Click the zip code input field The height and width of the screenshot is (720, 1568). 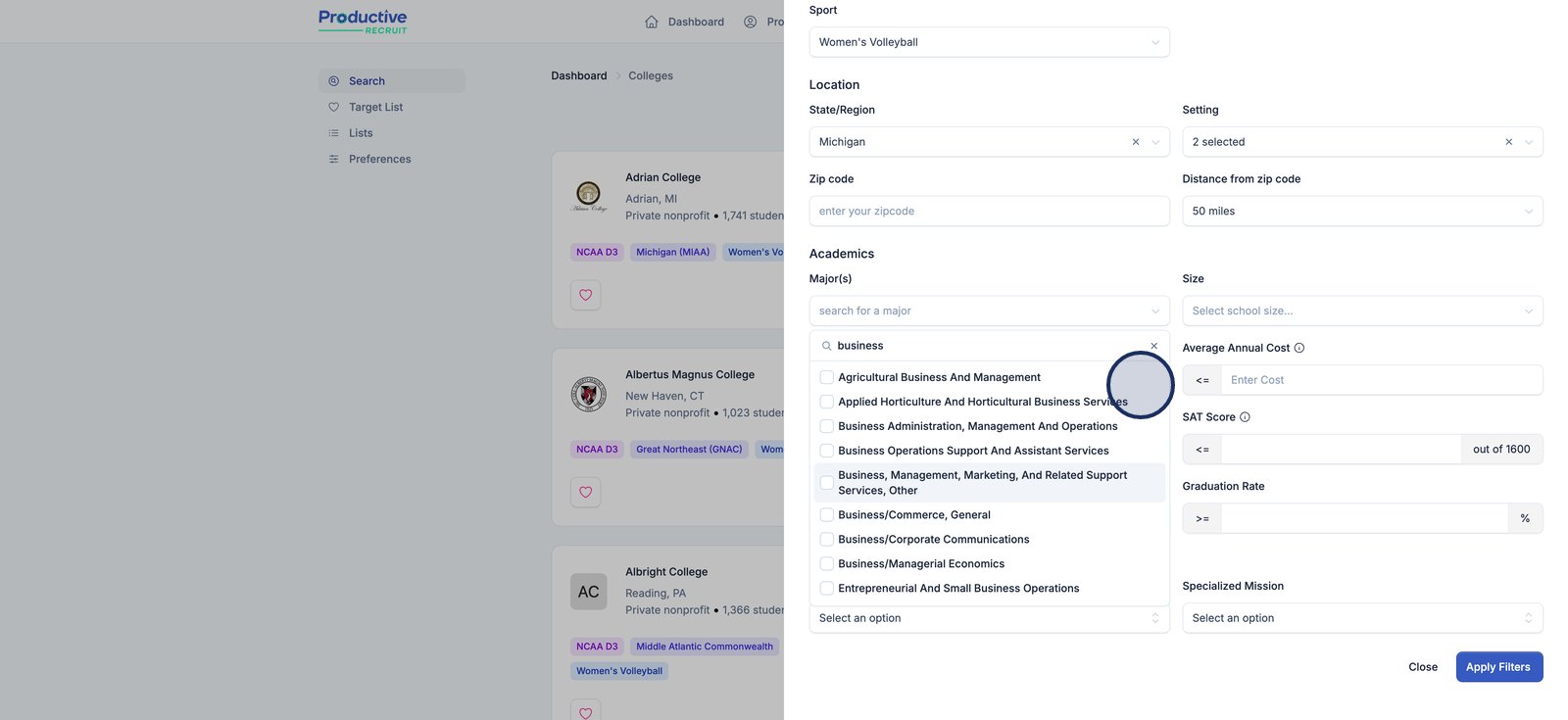tap(989, 212)
